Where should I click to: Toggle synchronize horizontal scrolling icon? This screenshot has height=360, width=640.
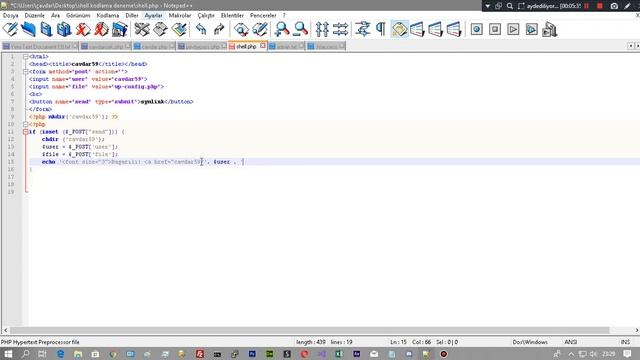[x=340, y=29]
